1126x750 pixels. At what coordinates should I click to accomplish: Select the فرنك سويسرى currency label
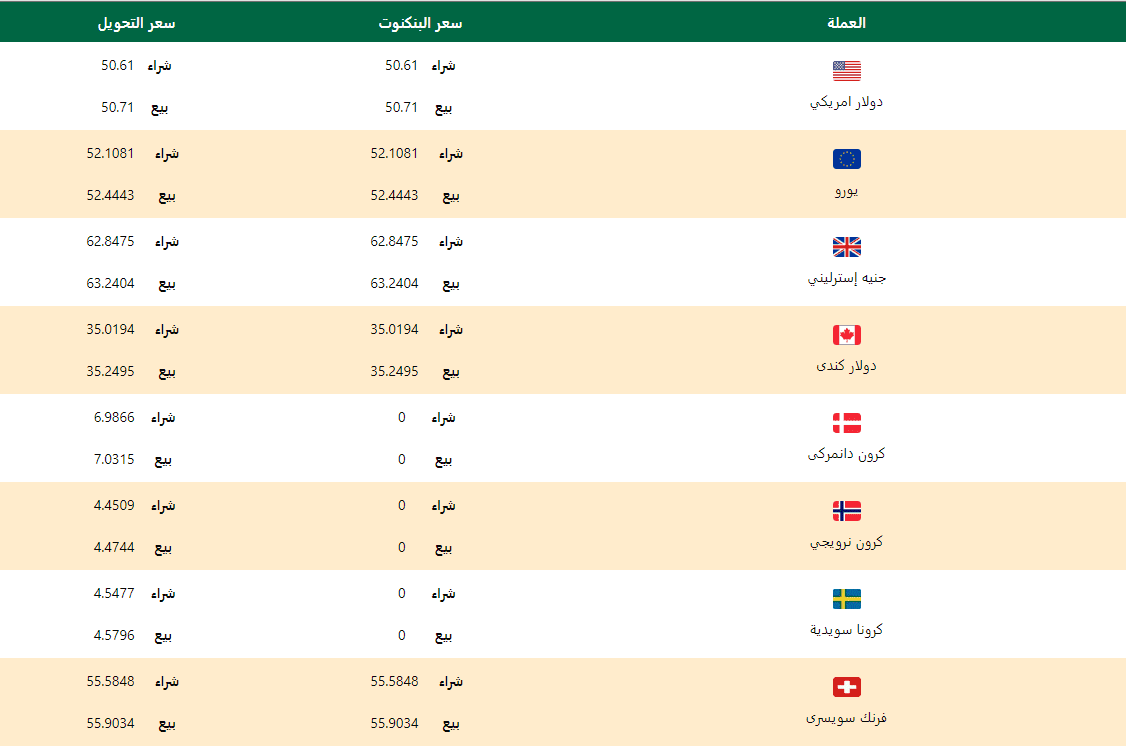point(846,718)
